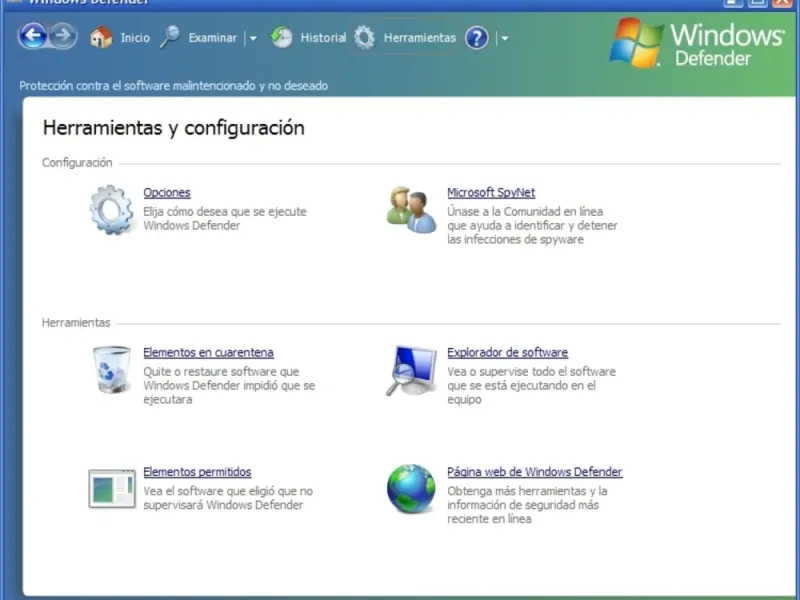800x600 pixels.
Task: Click 'Herramientas y configuración' heading
Action: [173, 128]
